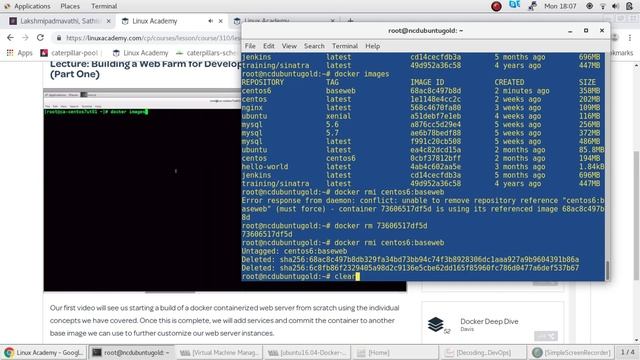Click the browser page vertical scrollbar

point(636,215)
